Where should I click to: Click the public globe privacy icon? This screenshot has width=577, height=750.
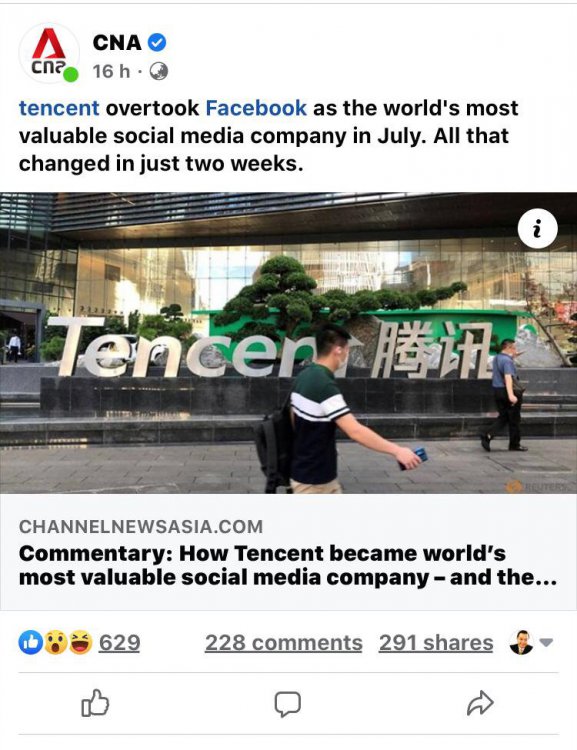(158, 71)
